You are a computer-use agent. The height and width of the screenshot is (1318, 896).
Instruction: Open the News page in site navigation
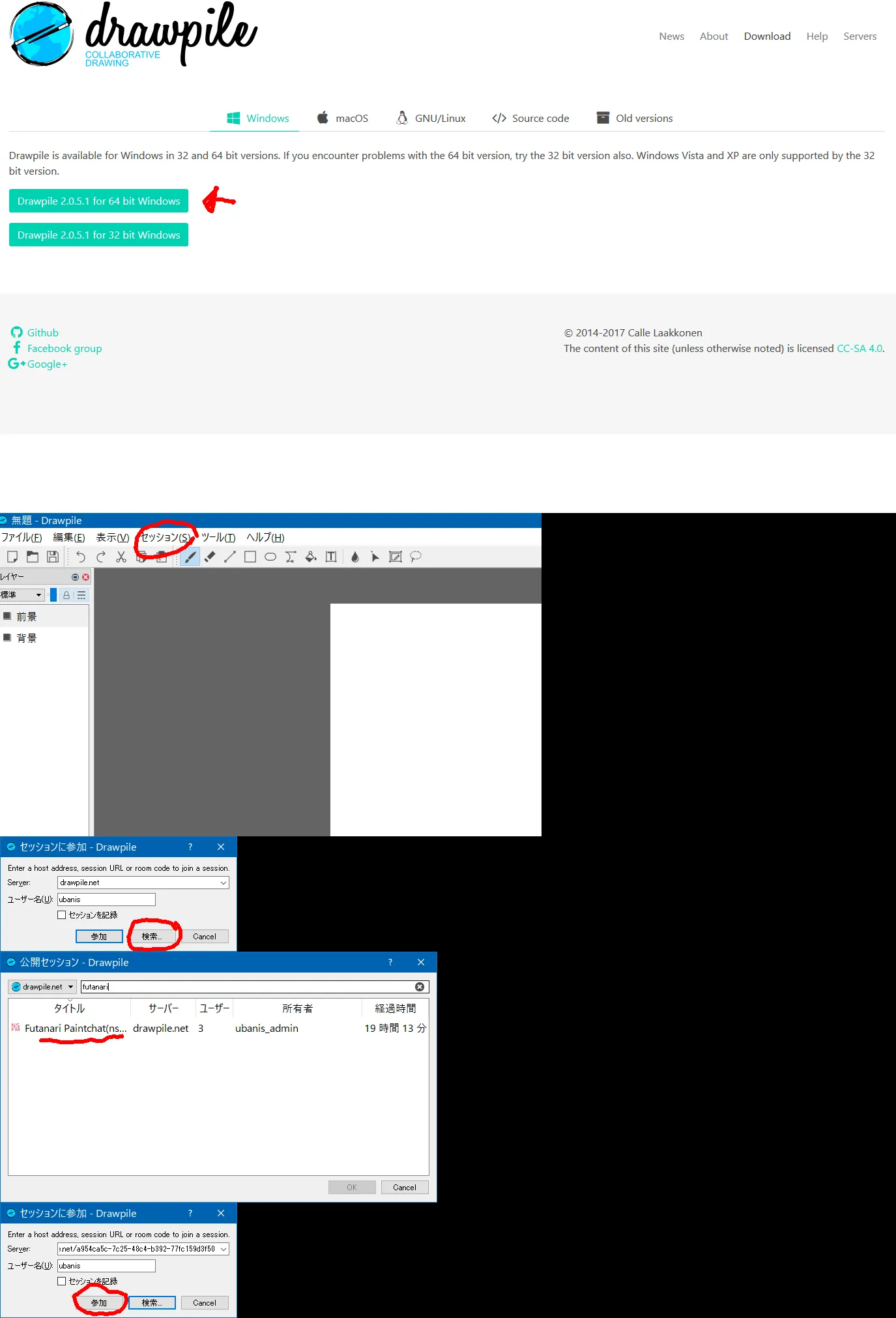tap(671, 37)
